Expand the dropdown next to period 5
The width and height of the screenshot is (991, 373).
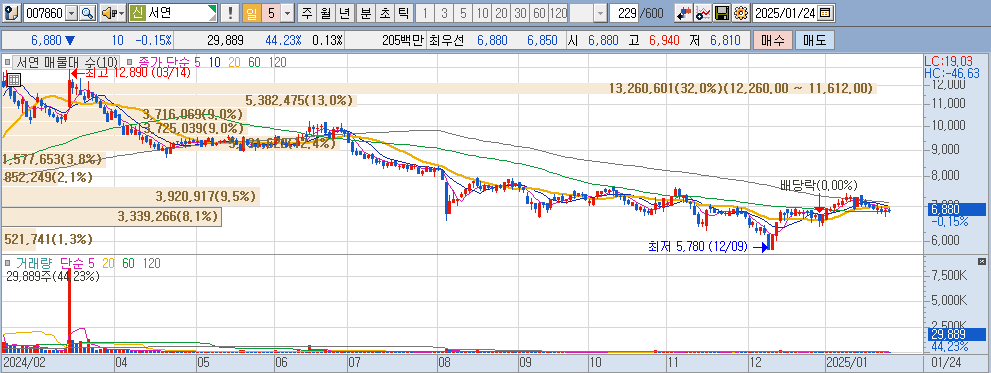pos(288,13)
